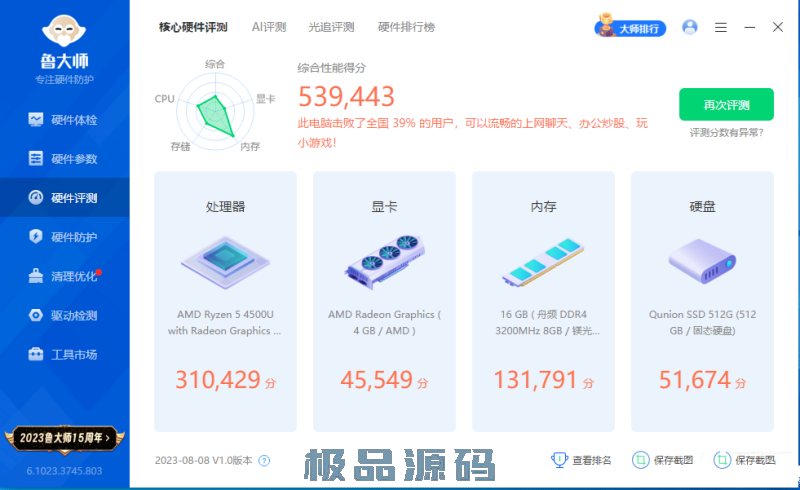The image size is (800, 490).
Task: Click the user account avatar icon
Action: pyautogui.click(x=689, y=28)
